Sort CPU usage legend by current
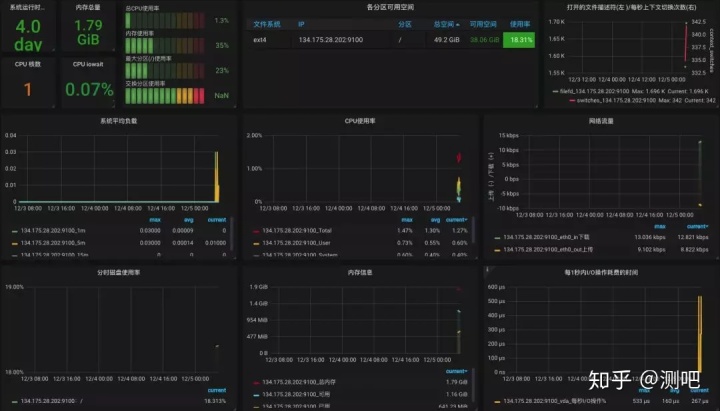This screenshot has width=720, height=411. [x=456, y=220]
